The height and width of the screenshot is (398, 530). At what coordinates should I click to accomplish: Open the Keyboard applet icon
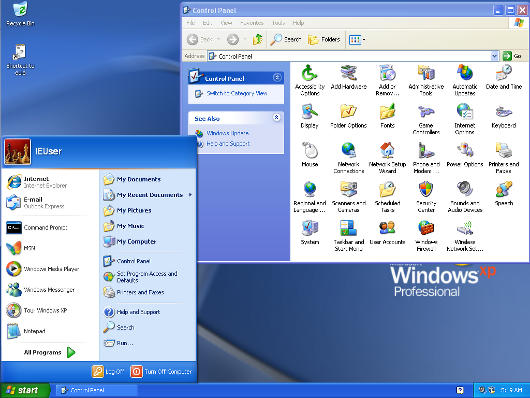[504, 116]
